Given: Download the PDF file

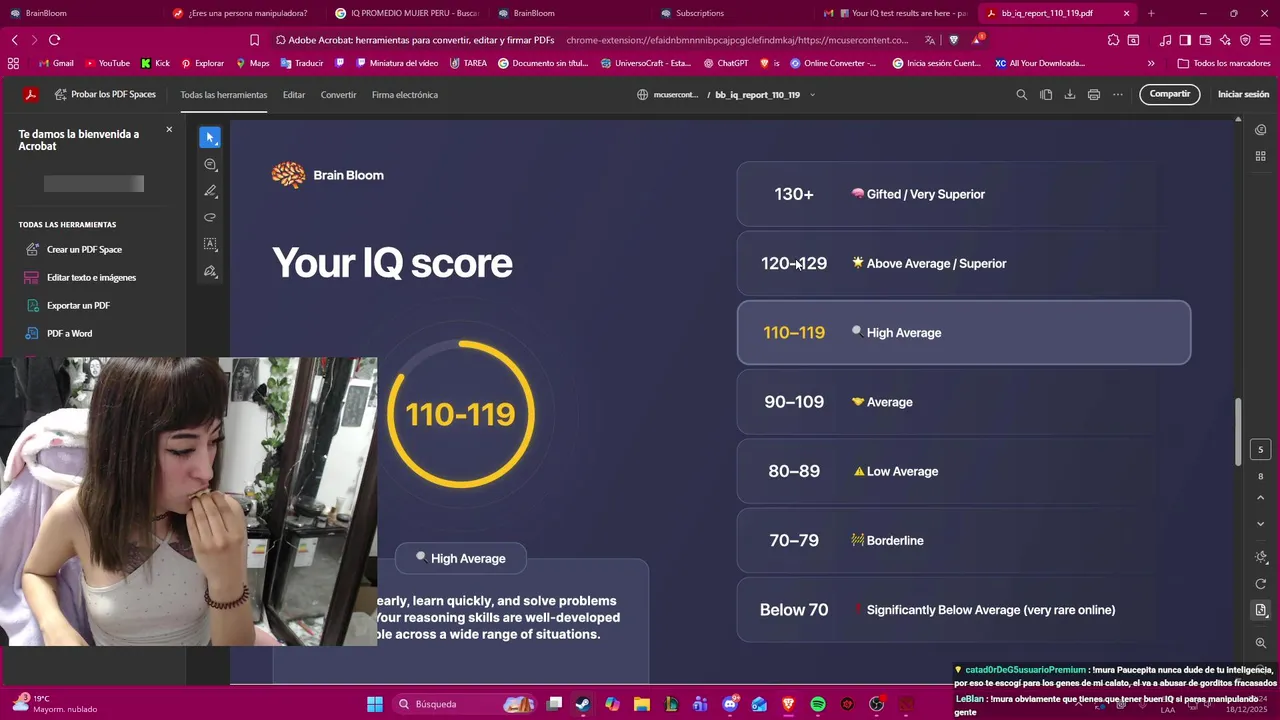Looking at the screenshot, I should [x=1069, y=95].
